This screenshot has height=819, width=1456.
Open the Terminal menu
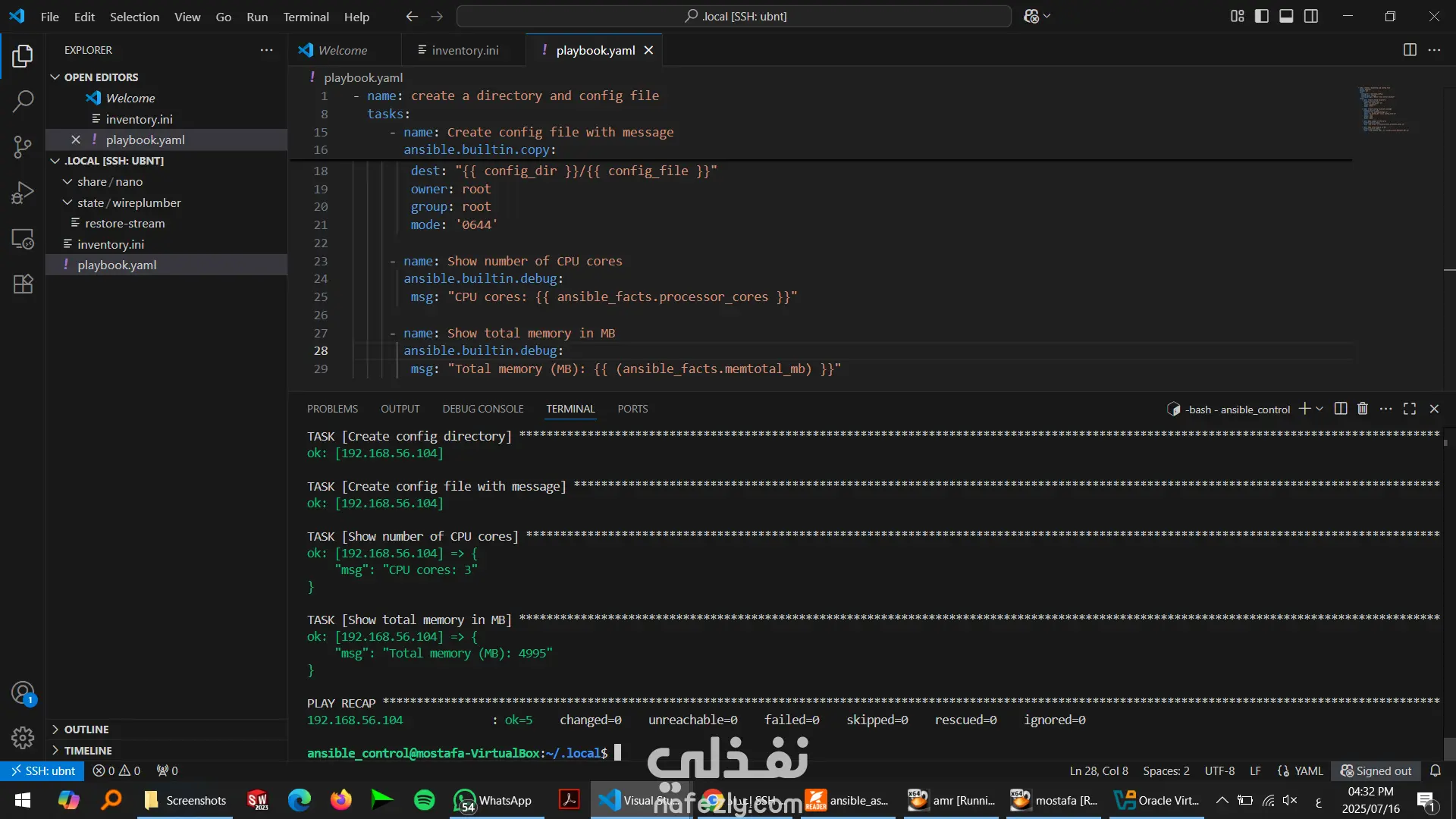coord(306,17)
